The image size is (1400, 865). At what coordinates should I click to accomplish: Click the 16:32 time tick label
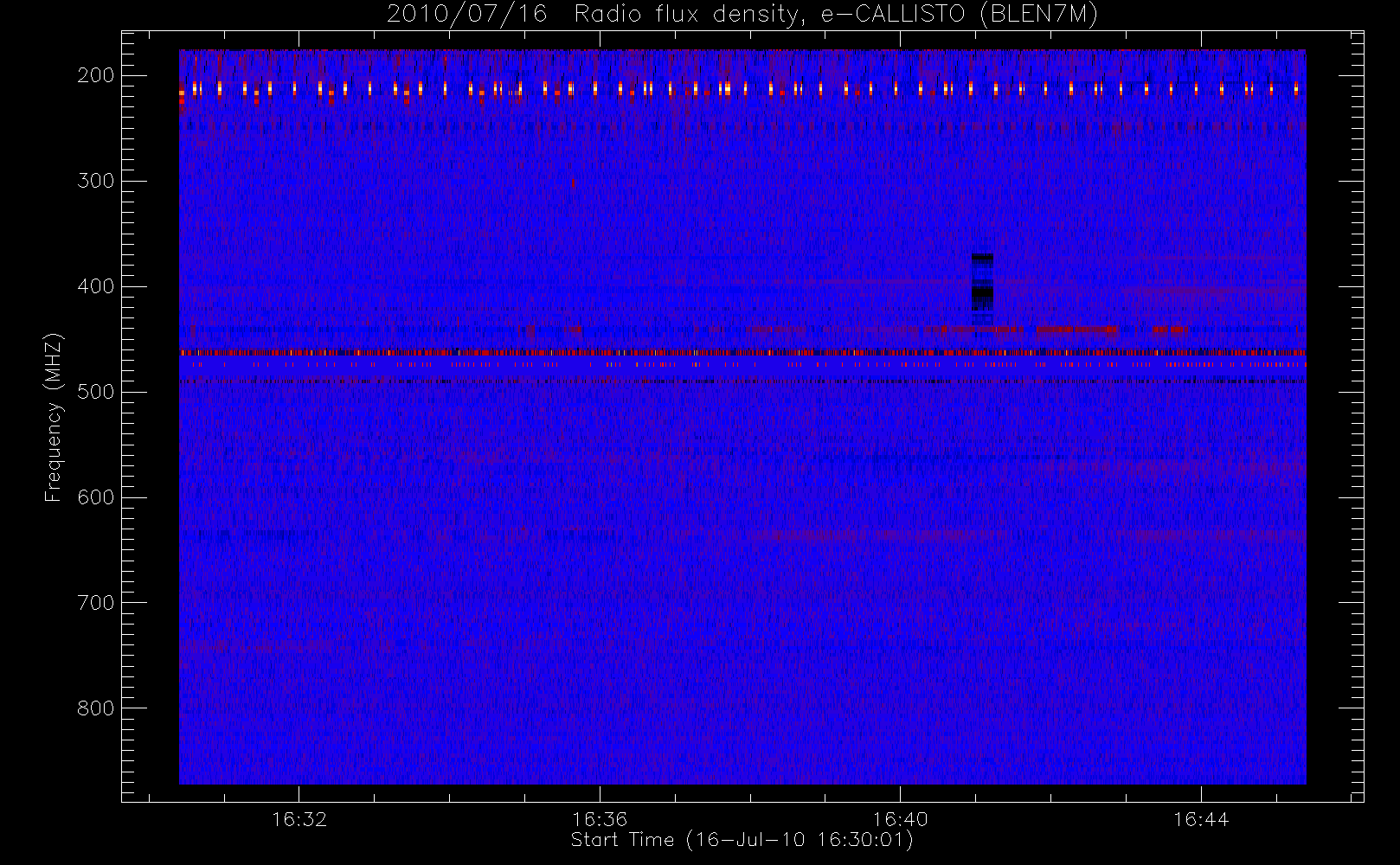[299, 819]
